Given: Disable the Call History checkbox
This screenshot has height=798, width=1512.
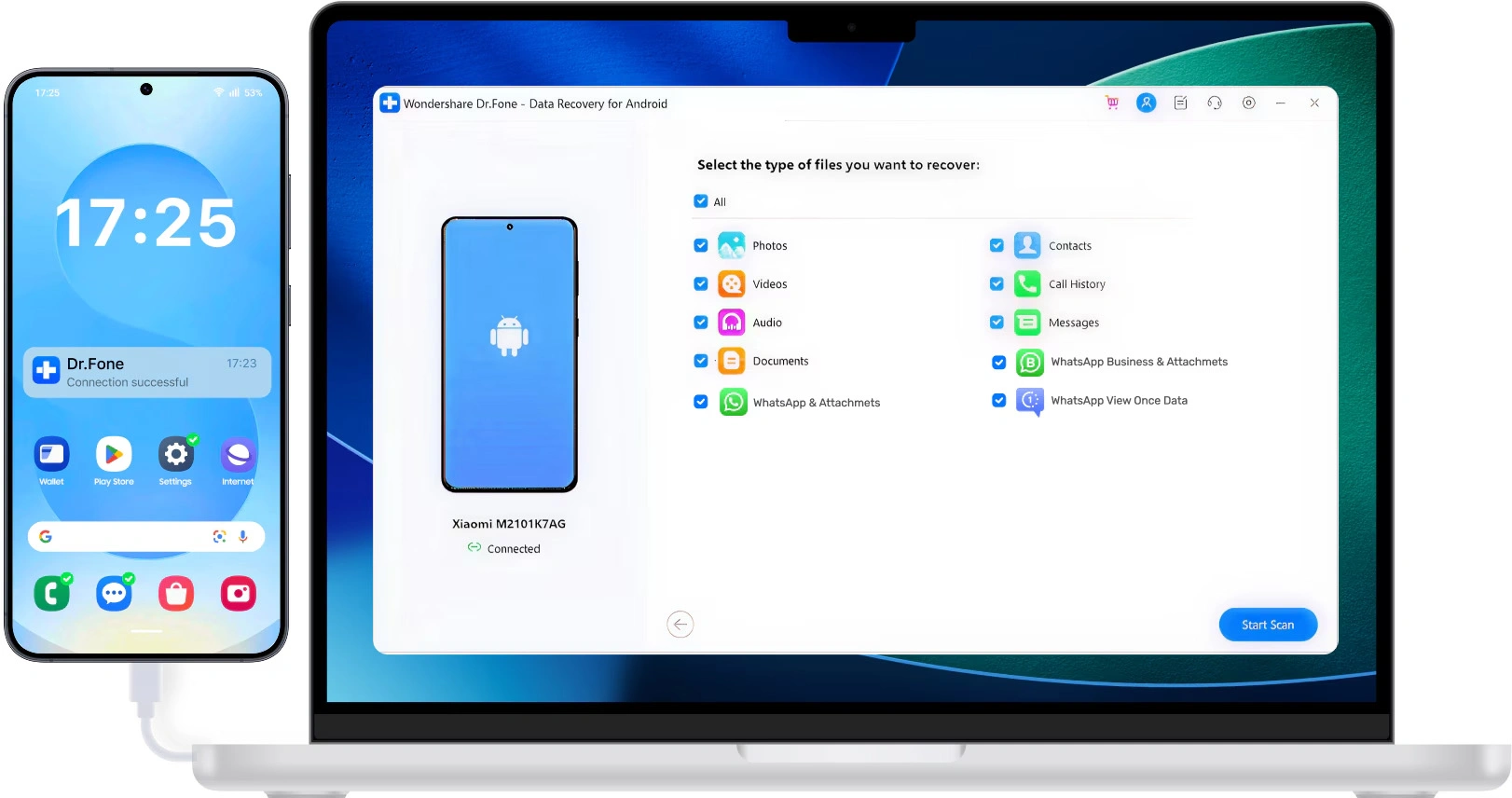Looking at the screenshot, I should click(x=997, y=284).
